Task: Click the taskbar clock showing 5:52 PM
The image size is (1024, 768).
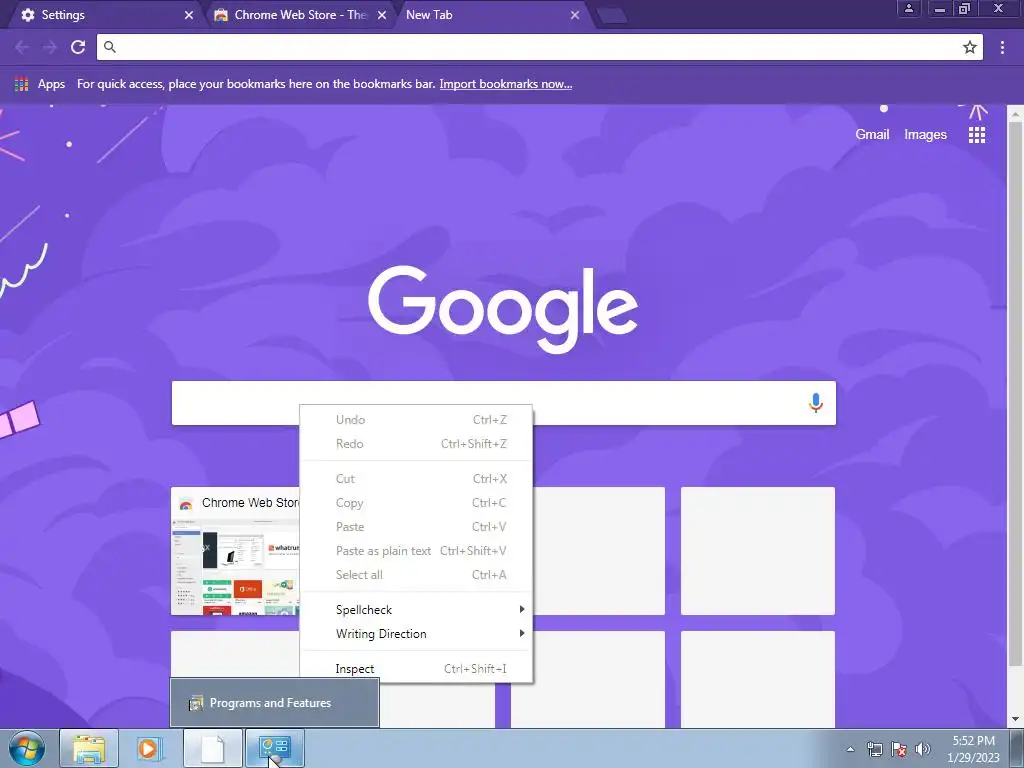Action: coord(973,749)
